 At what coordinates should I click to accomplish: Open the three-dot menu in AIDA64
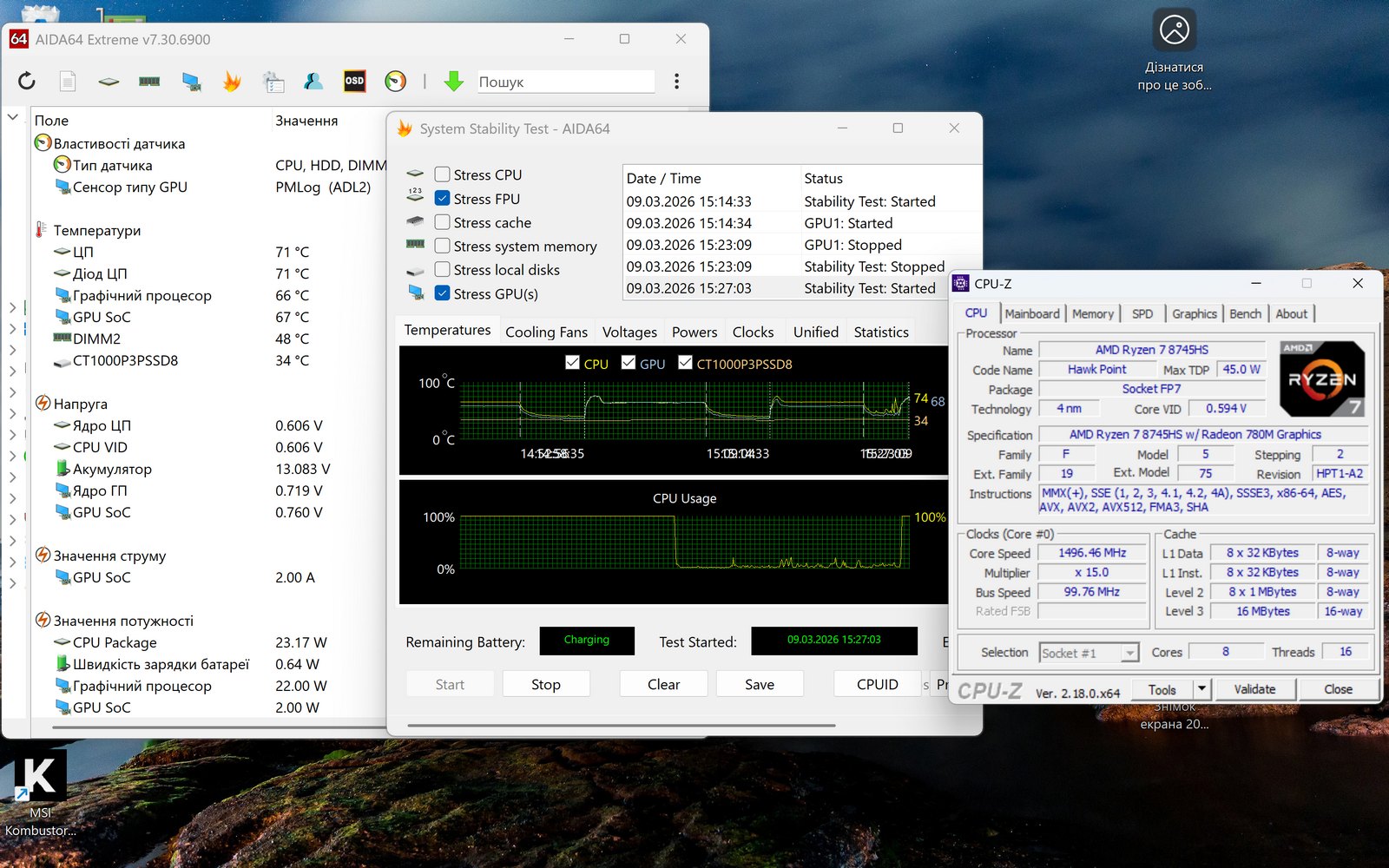(676, 82)
